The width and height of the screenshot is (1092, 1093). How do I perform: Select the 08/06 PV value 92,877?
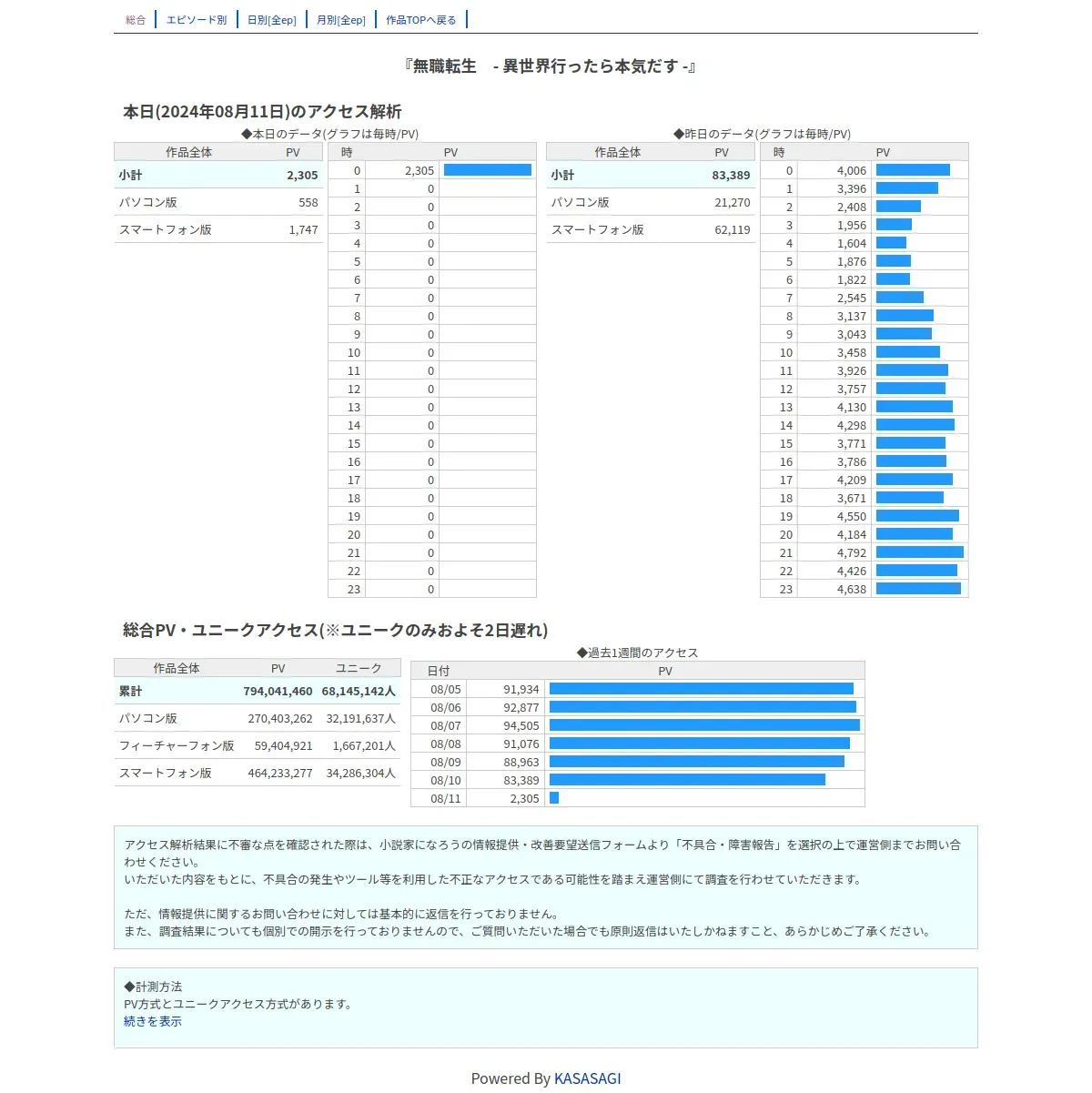tap(521, 707)
